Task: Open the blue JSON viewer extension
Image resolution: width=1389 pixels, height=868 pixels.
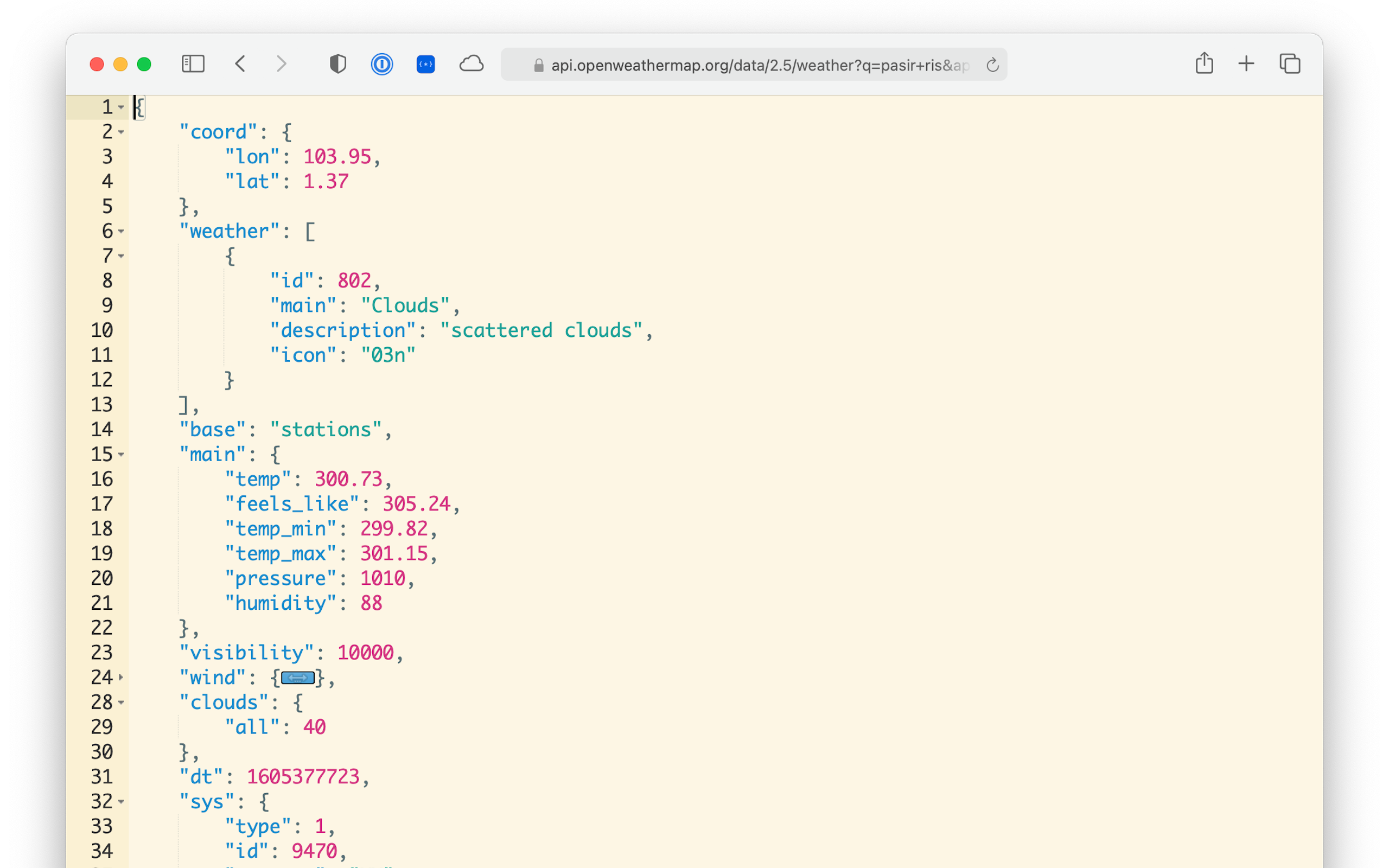Action: (x=425, y=63)
